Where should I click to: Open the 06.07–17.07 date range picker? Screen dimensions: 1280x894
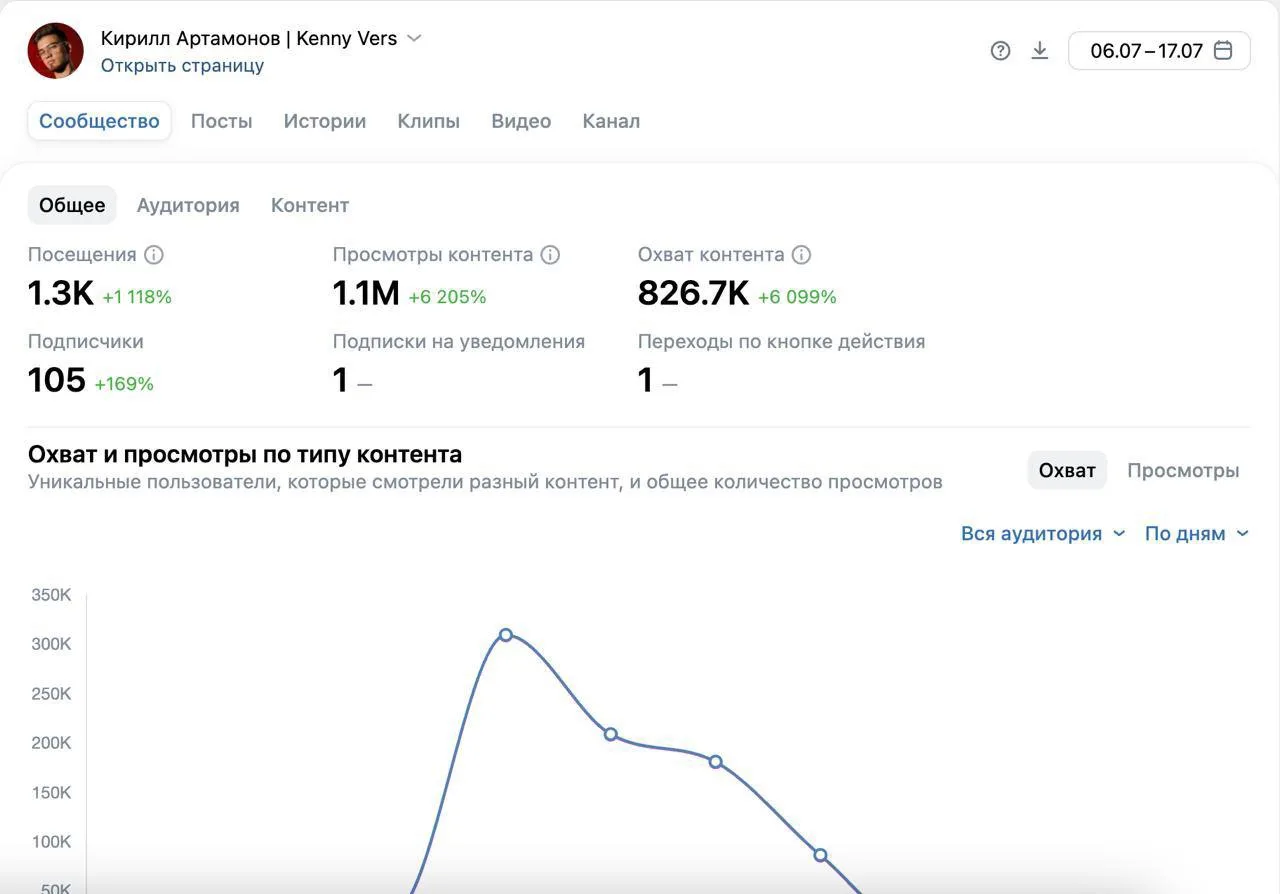pyautogui.click(x=1159, y=51)
